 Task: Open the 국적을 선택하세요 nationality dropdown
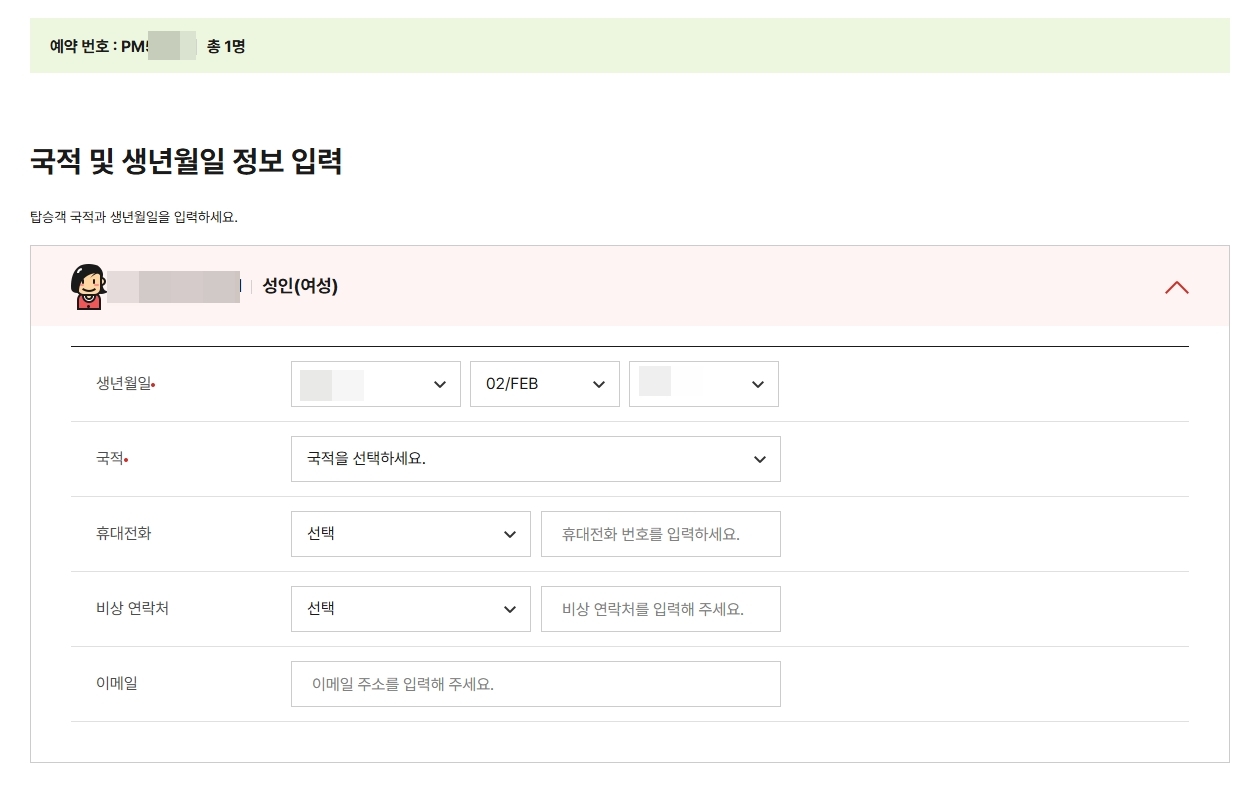tap(536, 458)
